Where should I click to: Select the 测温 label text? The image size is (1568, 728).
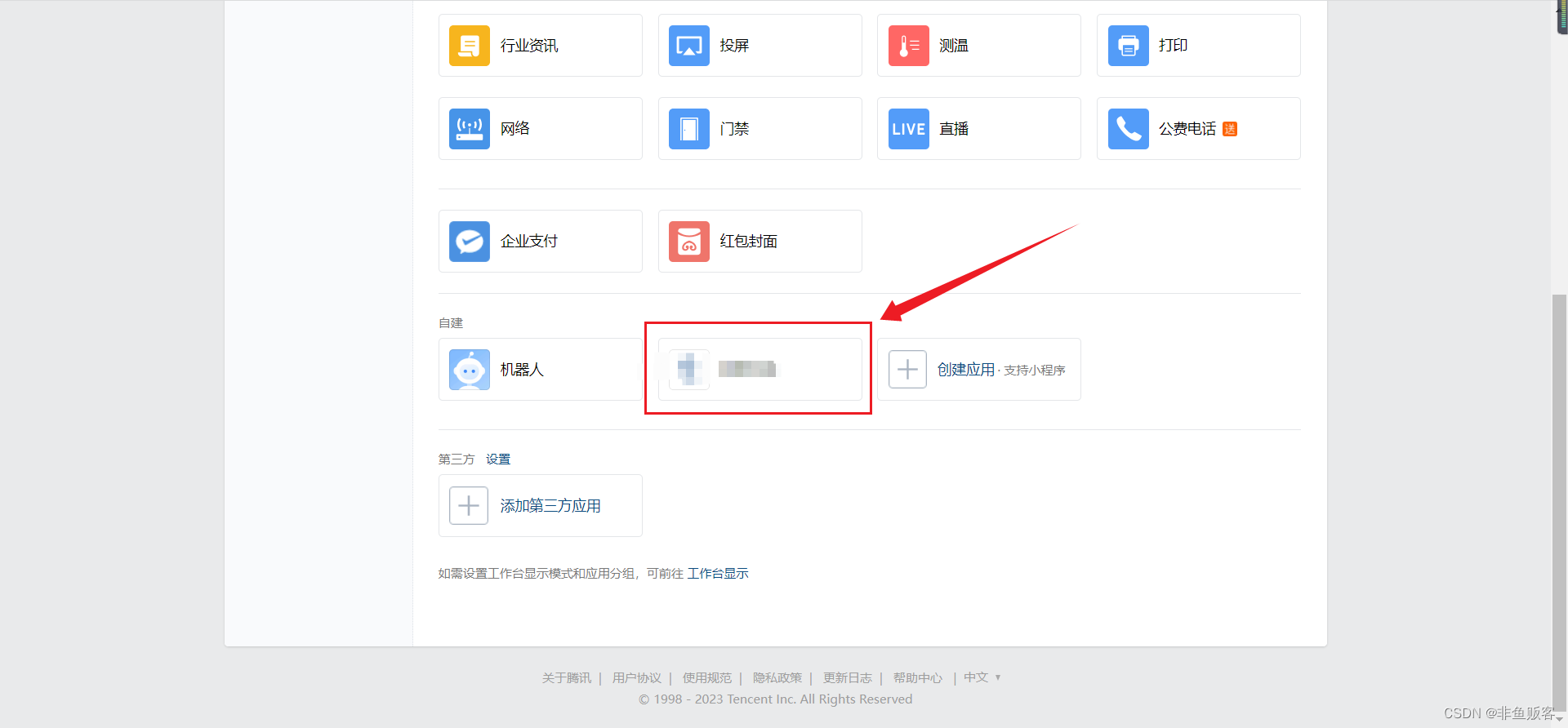[x=954, y=46]
